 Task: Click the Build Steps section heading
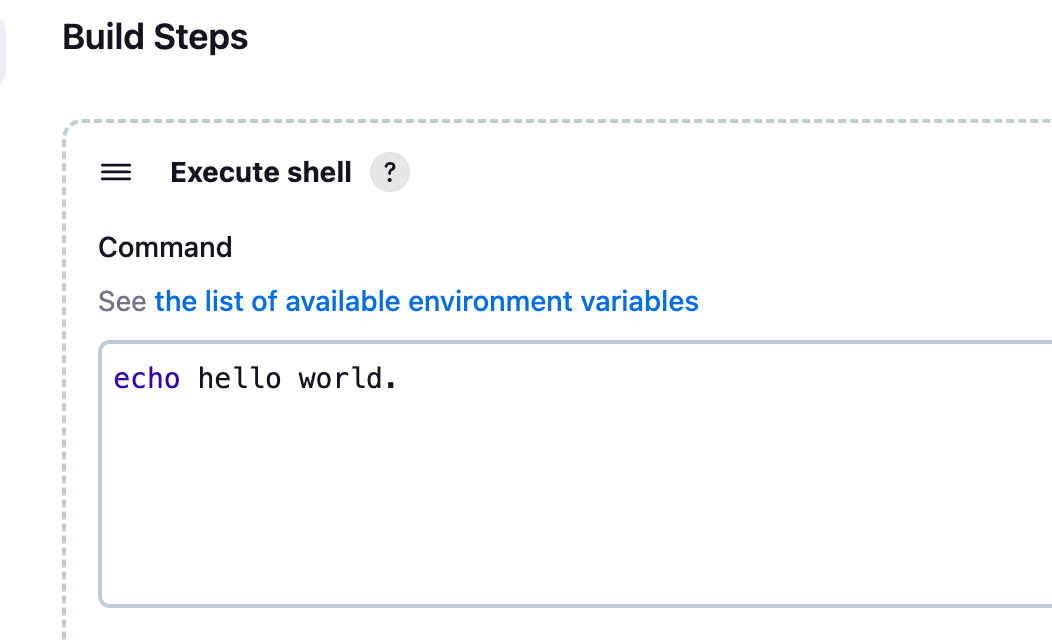pos(155,37)
